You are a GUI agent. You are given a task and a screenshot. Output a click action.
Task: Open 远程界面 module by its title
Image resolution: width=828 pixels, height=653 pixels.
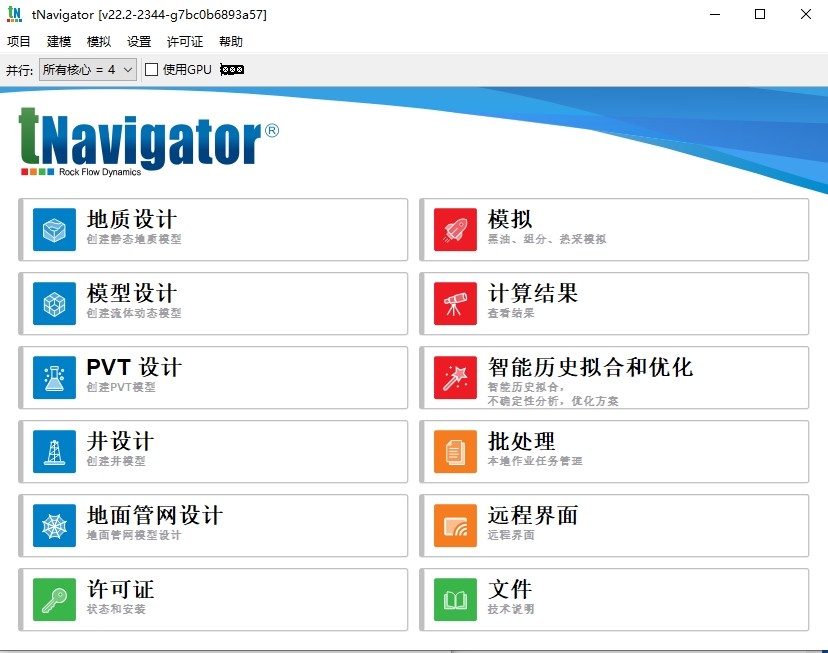[x=533, y=515]
